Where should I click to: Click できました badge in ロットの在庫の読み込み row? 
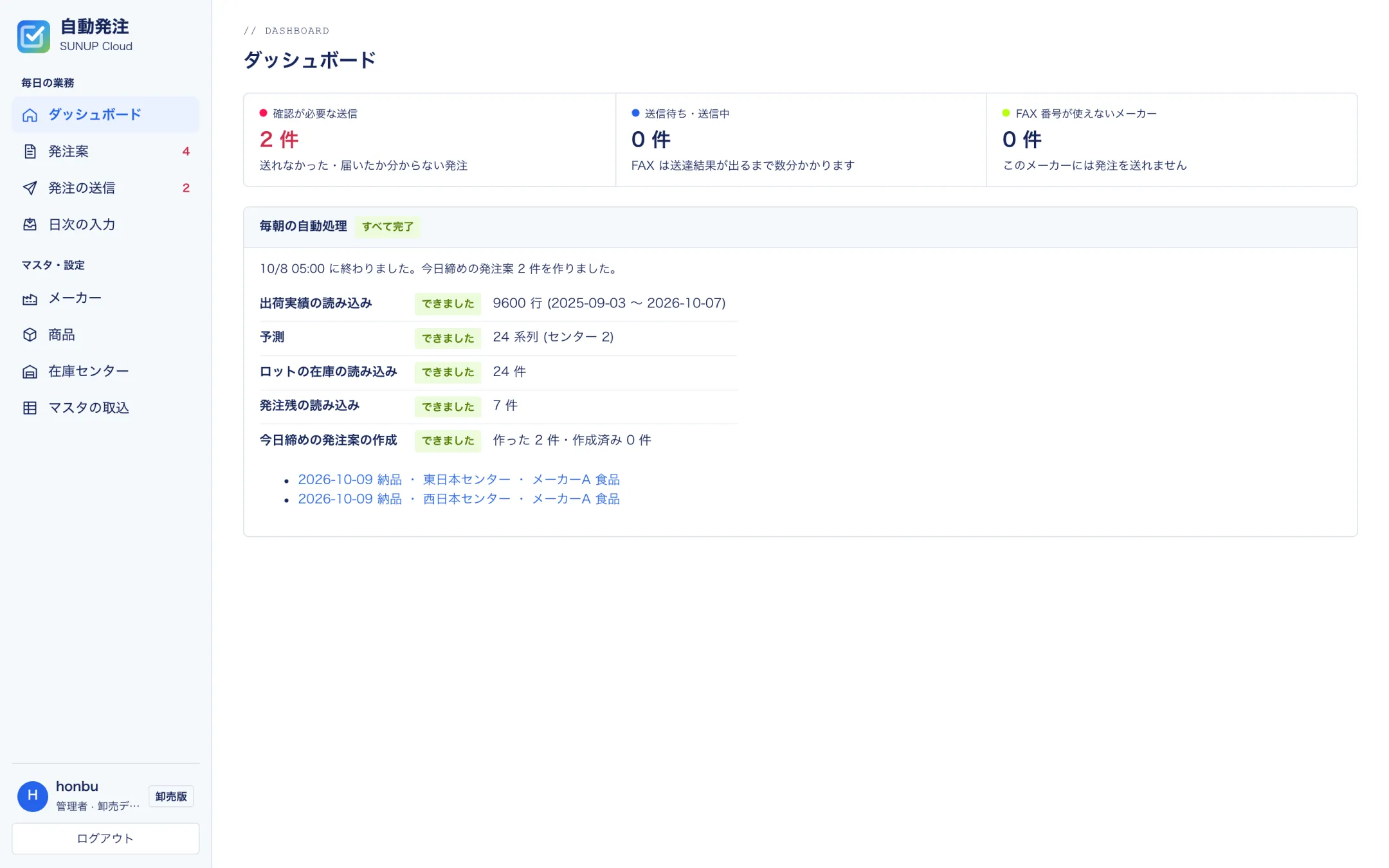point(448,372)
